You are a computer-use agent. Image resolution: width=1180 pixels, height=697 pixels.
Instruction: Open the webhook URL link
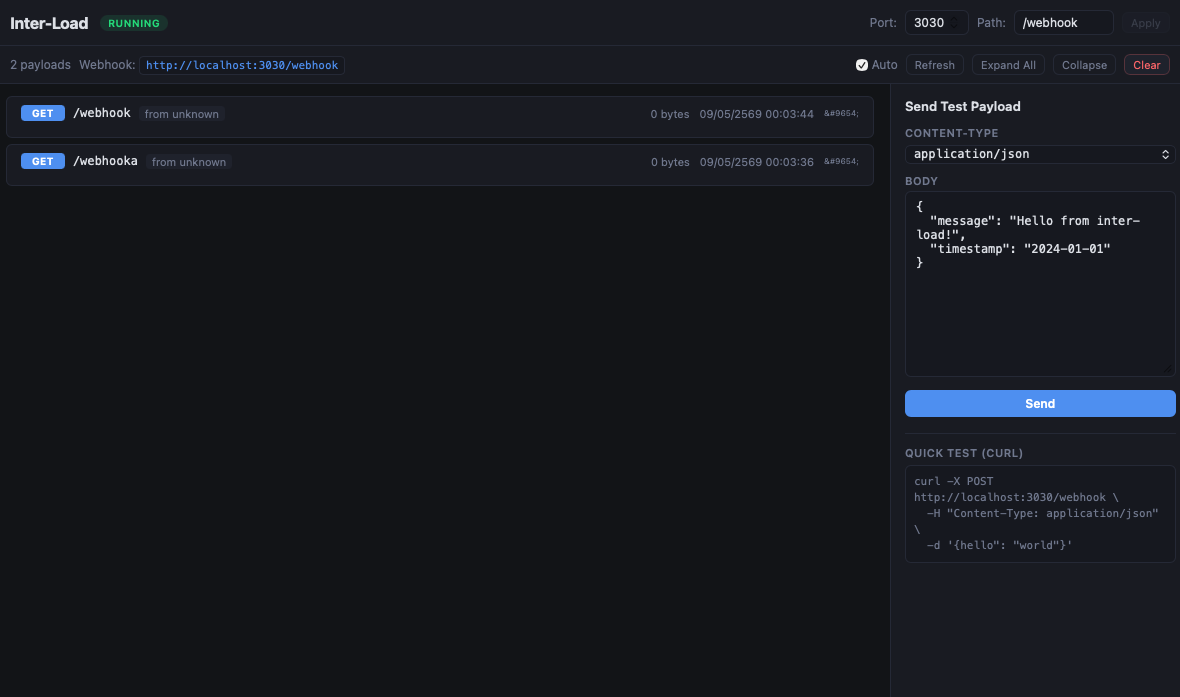pos(242,65)
